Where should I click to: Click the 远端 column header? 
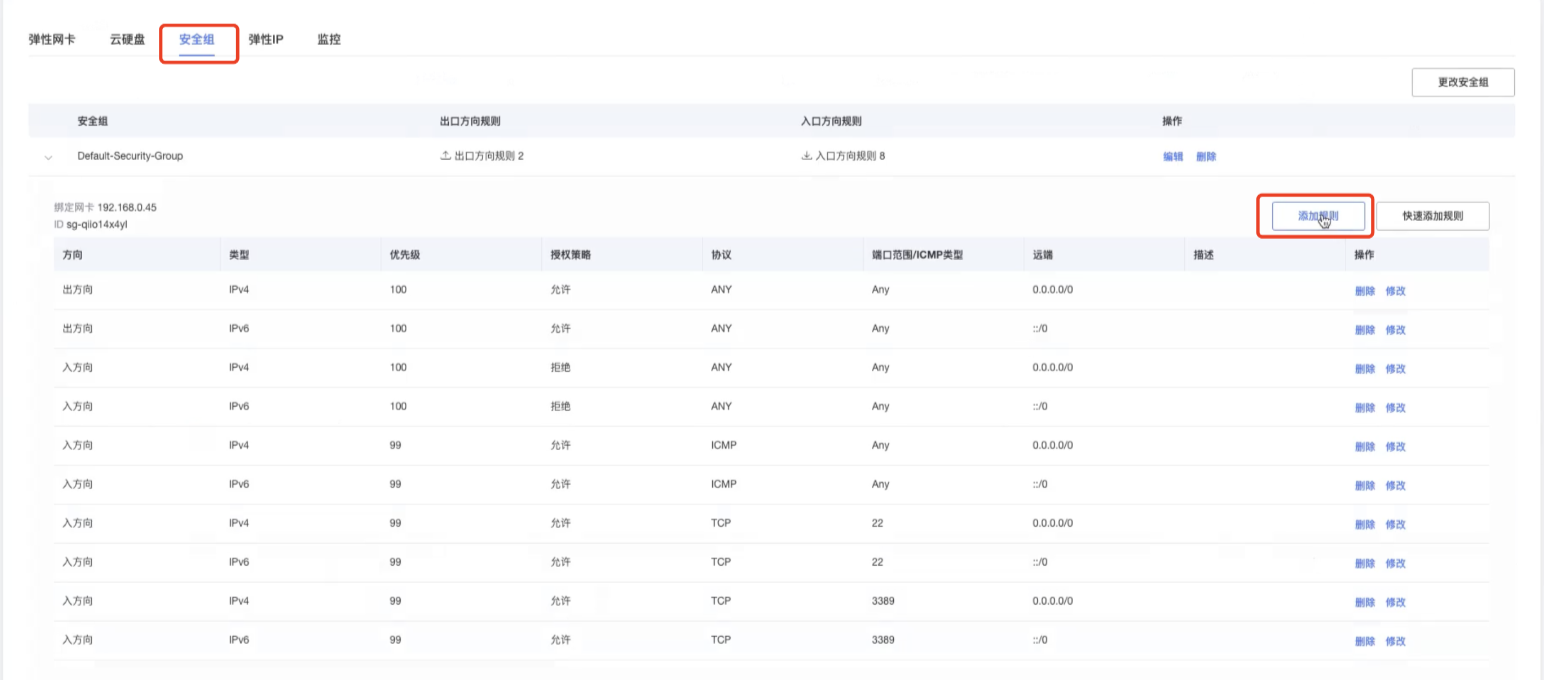pos(1043,255)
